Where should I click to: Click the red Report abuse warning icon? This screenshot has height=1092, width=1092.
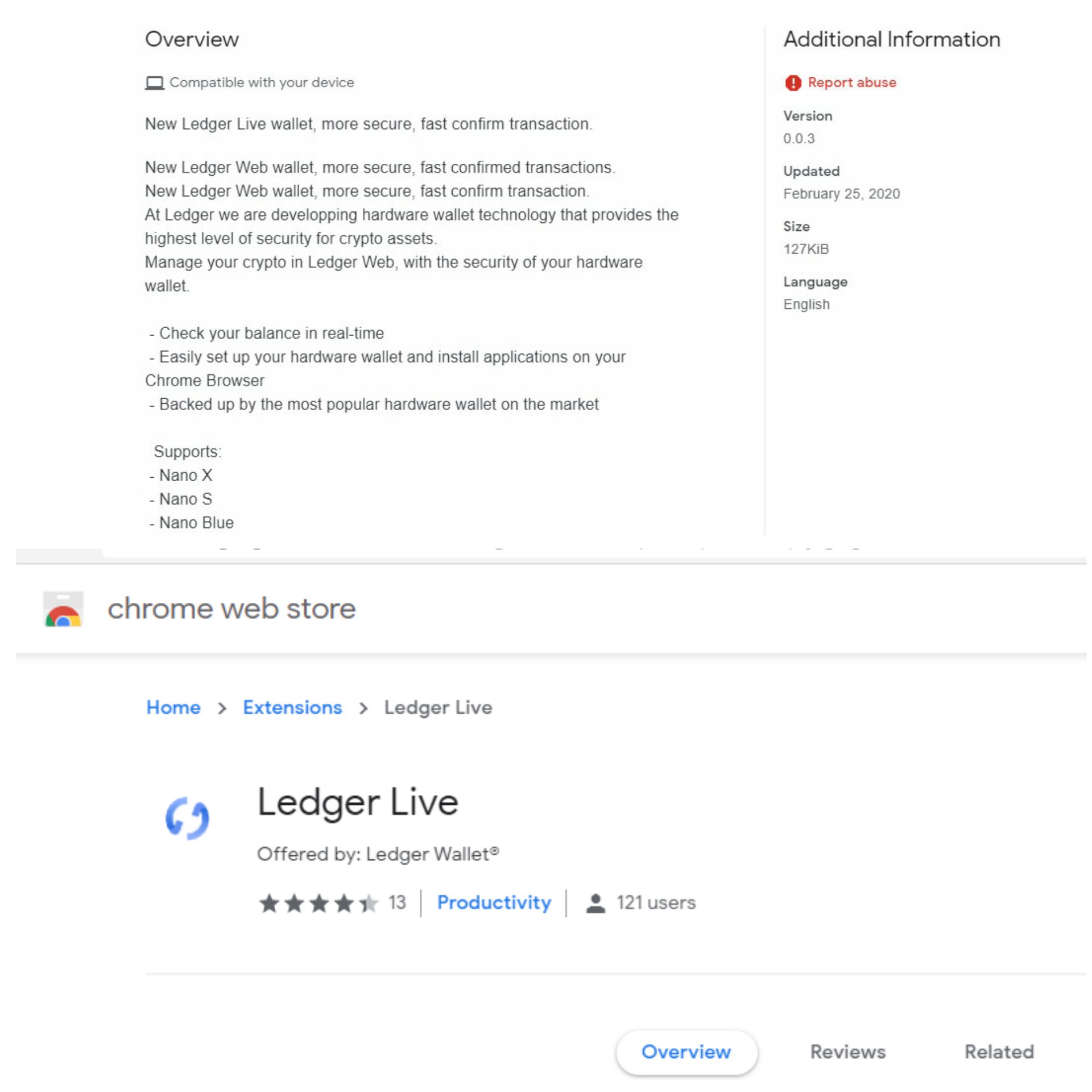[793, 83]
